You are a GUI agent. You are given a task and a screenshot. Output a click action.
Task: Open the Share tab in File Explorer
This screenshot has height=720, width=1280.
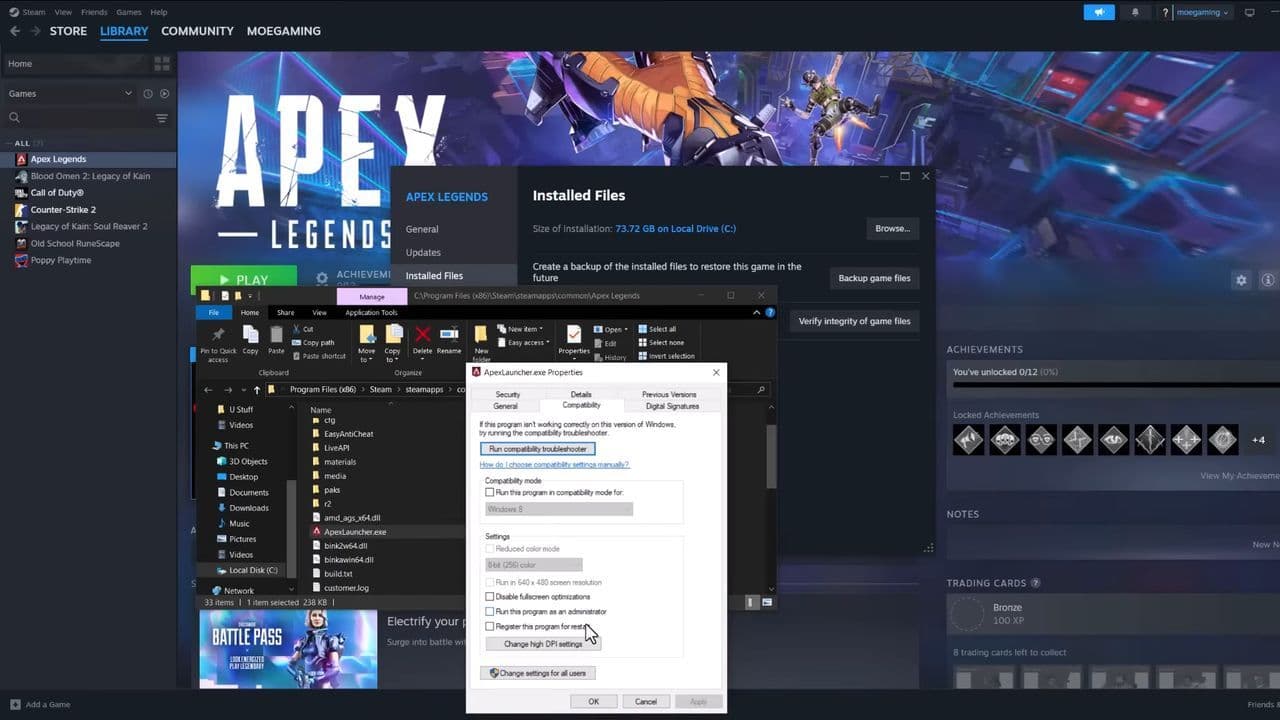point(285,312)
